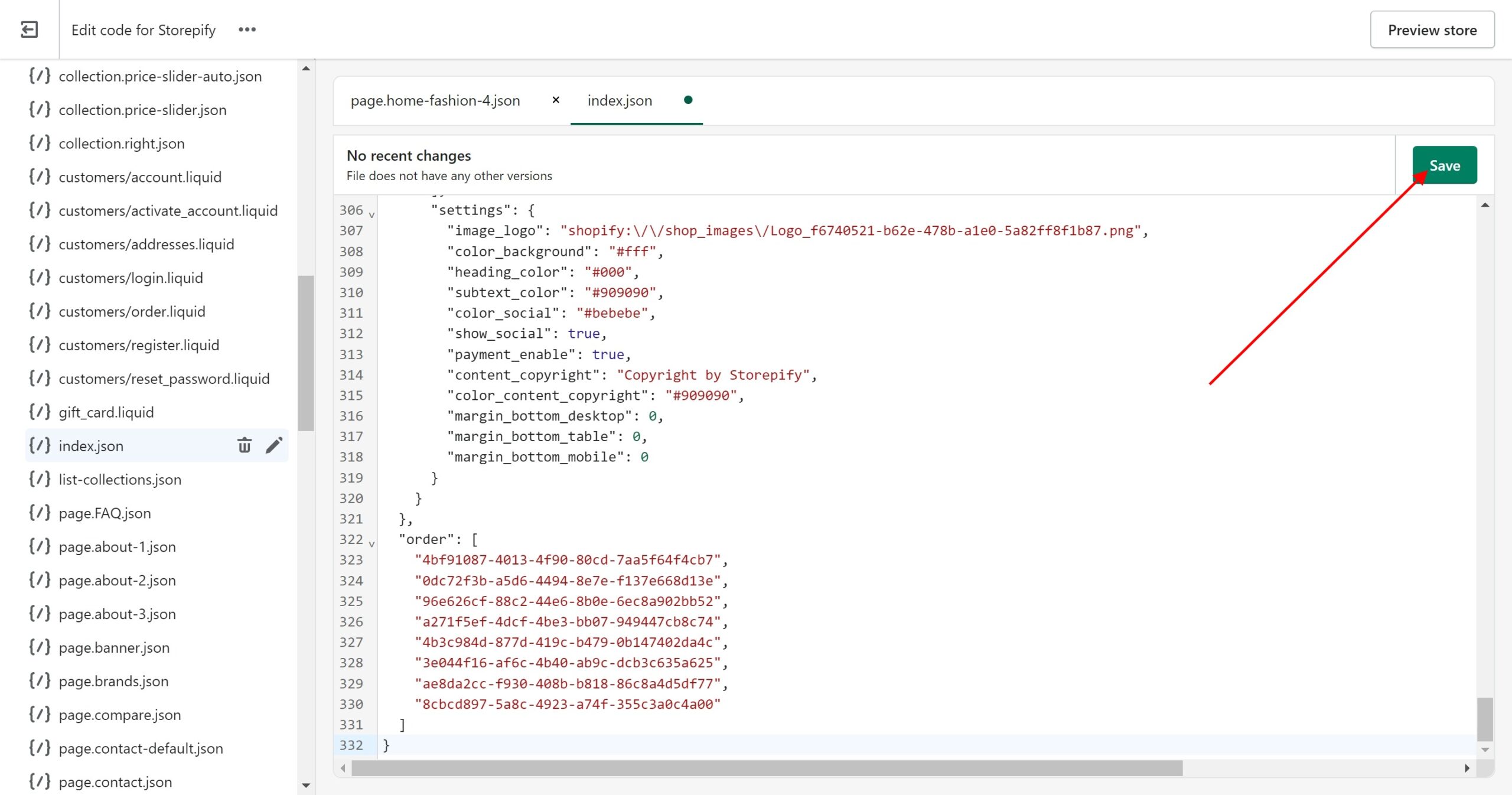Open customers/register.liquid file
Viewport: 1512px width, 795px height.
139,346
